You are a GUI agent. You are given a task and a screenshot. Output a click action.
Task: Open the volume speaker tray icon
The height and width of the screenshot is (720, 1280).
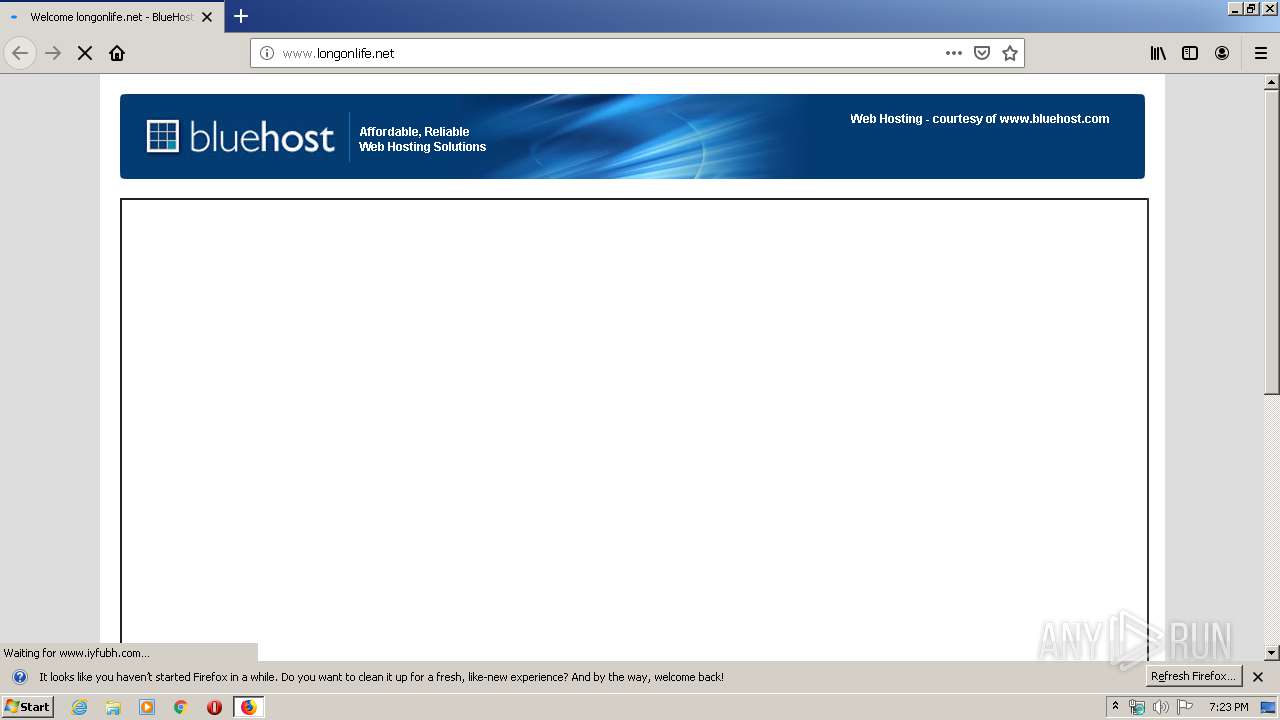click(x=1161, y=707)
